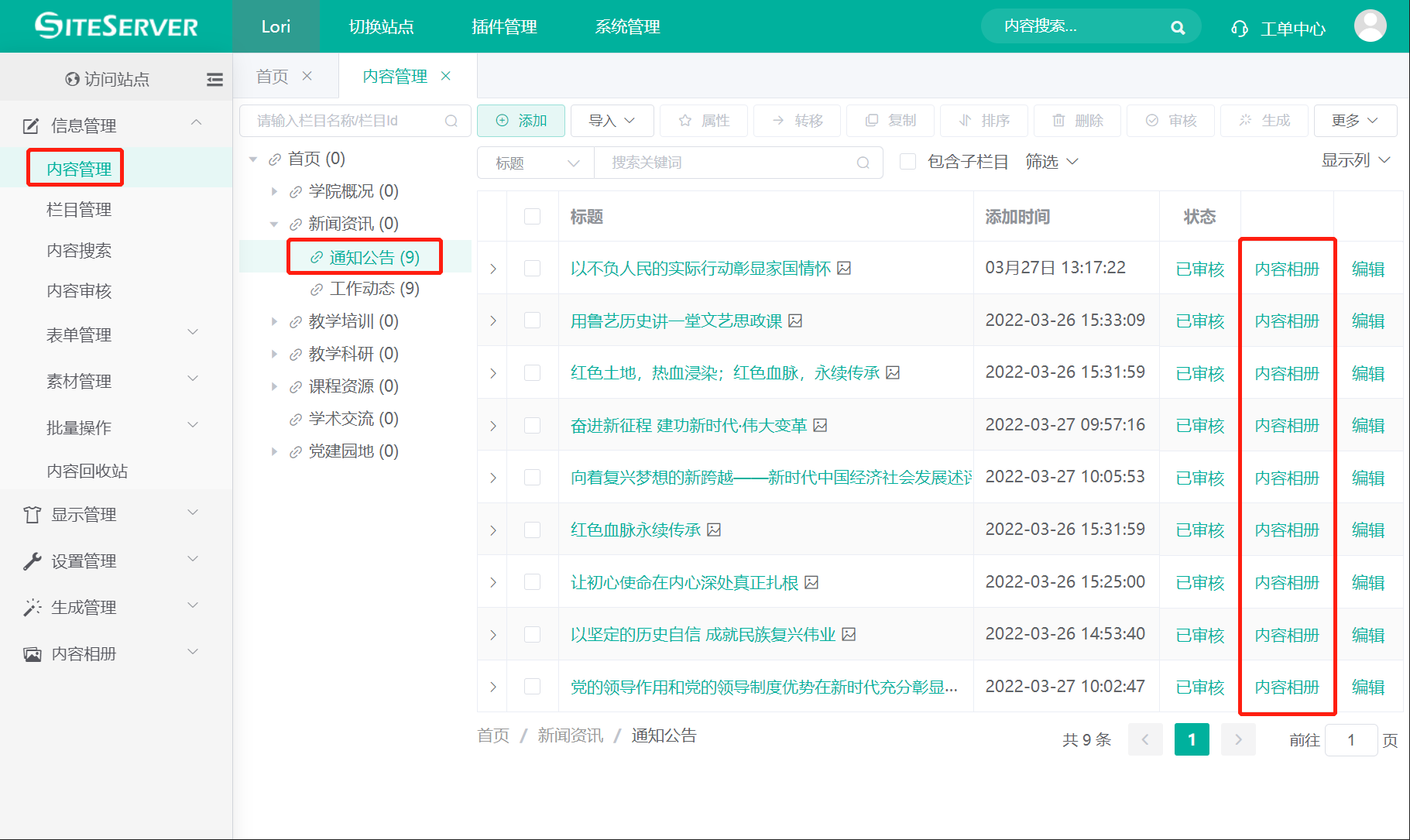This screenshot has width=1410, height=840.
Task: Click the 删除 delete toolbar icon
Action: (x=1077, y=120)
